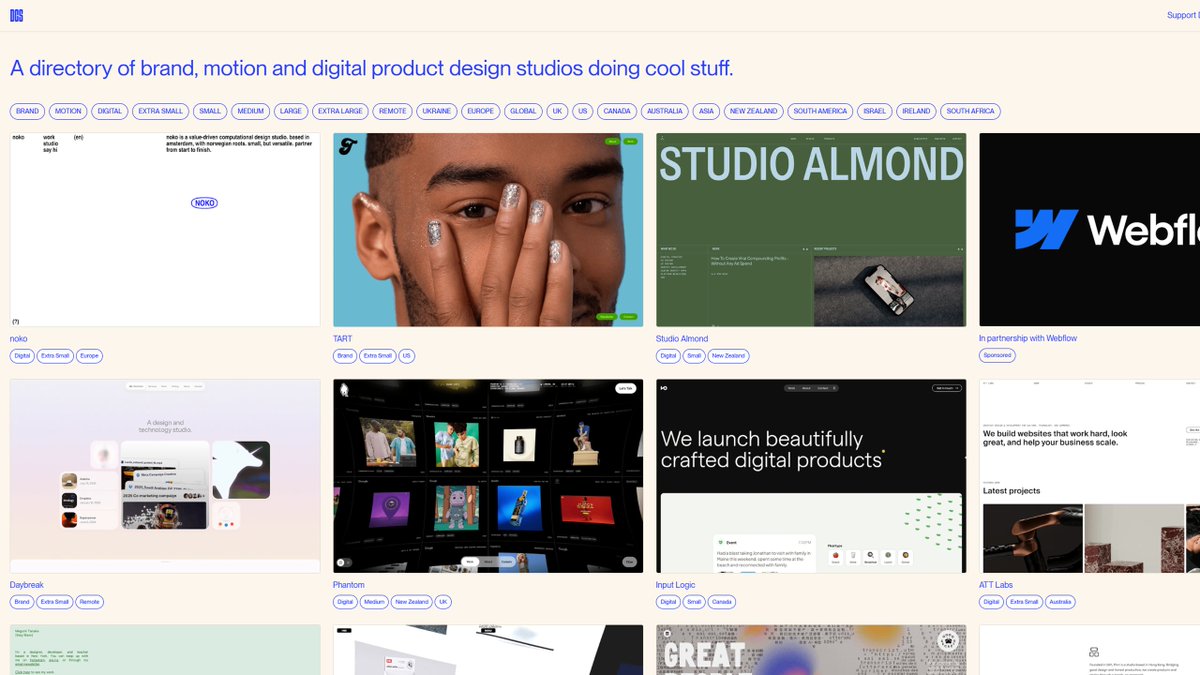This screenshot has height=675, width=1200.
Task: Select the SMALL filter in the top filter row
Action: (x=210, y=111)
